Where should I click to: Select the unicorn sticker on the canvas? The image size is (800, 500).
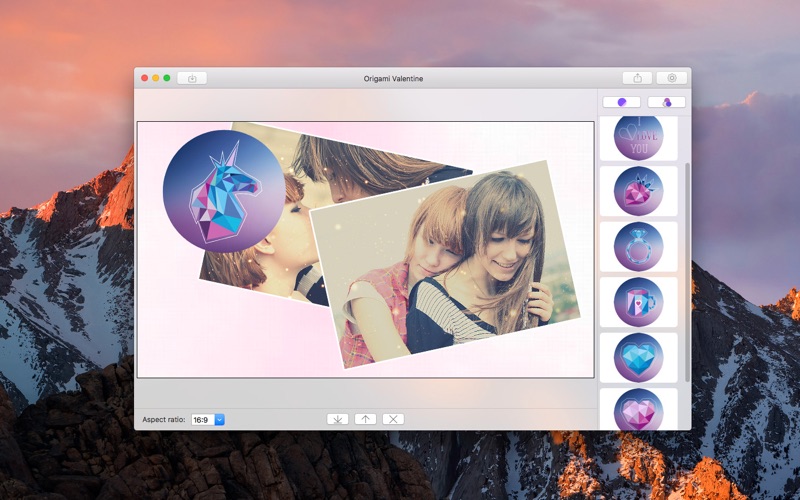click(x=224, y=191)
